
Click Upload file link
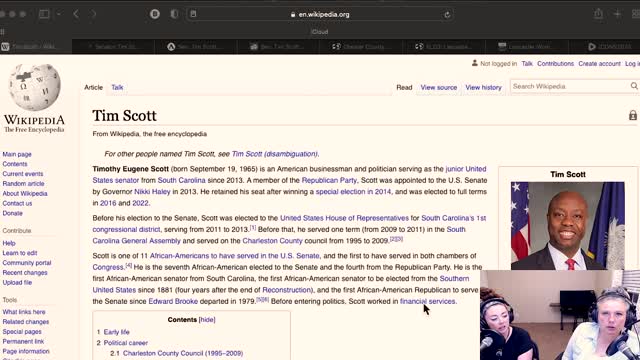click(x=17, y=282)
